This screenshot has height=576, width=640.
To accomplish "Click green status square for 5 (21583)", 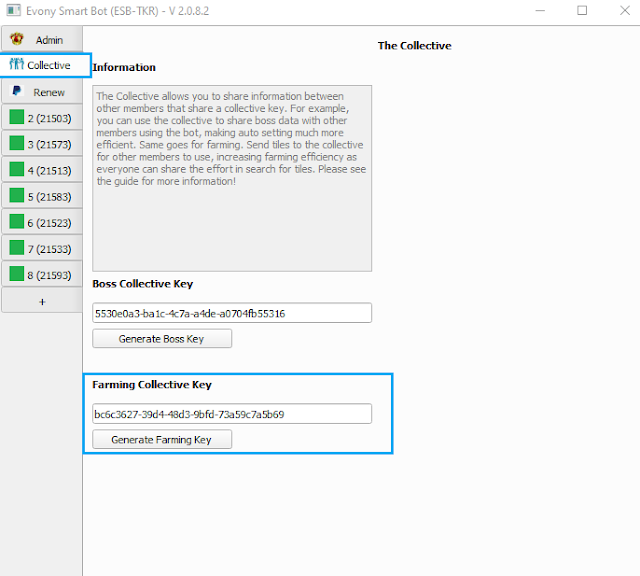I will pyautogui.click(x=17, y=195).
